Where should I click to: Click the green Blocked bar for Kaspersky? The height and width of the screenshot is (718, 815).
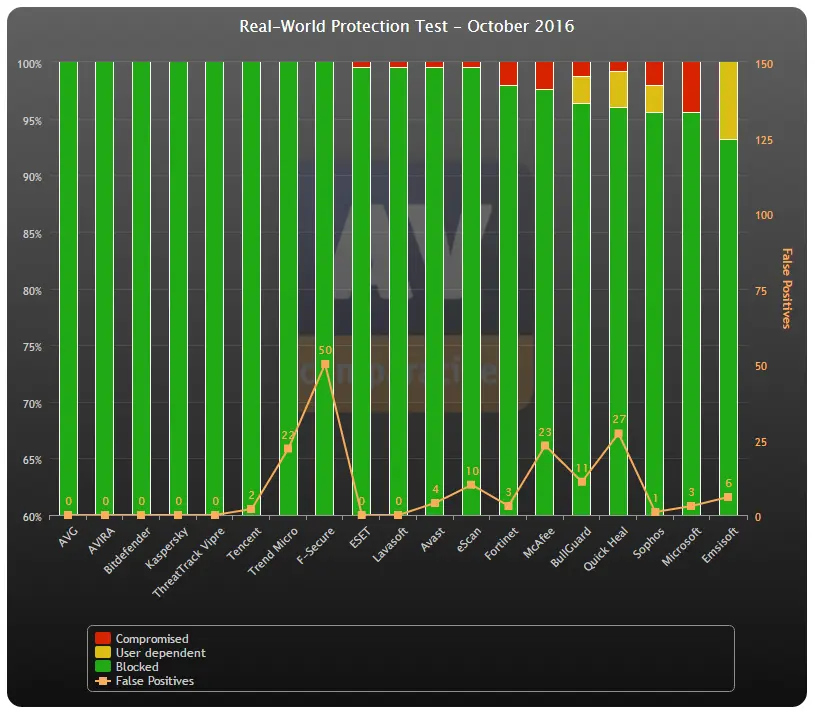coord(178,289)
